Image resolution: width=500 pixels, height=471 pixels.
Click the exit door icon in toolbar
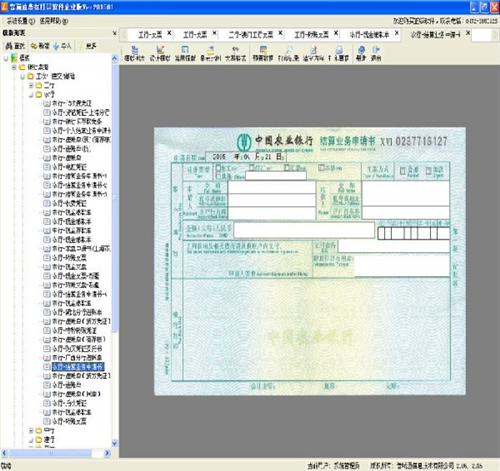[376, 50]
